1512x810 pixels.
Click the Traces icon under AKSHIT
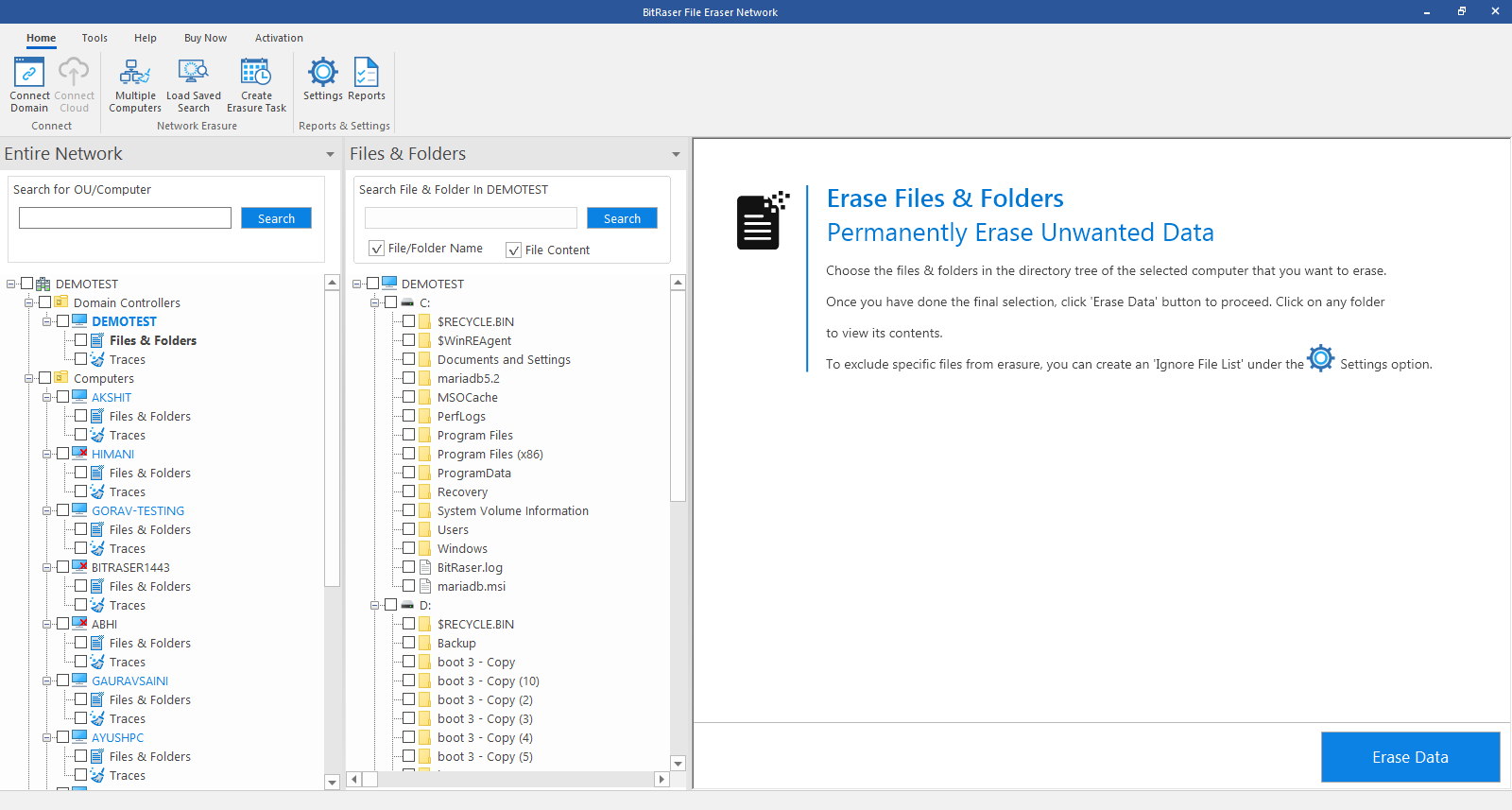point(97,435)
